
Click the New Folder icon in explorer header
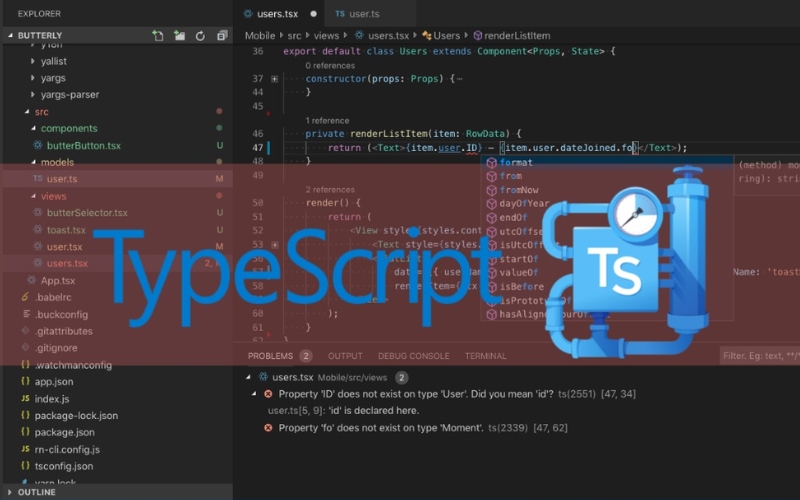[179, 35]
